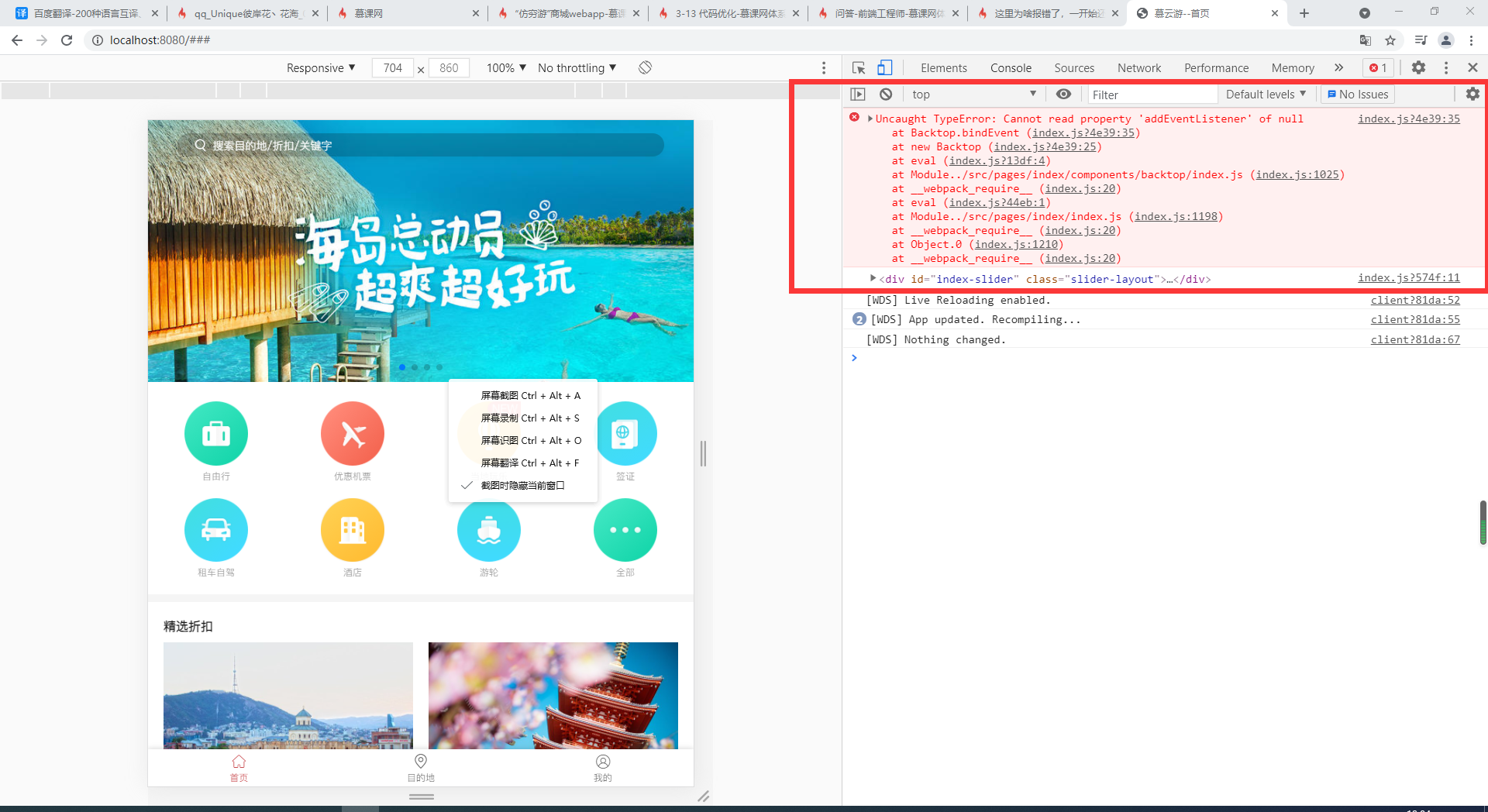Click the first carousel indicator dot
The height and width of the screenshot is (812, 1488).
pyautogui.click(x=402, y=367)
